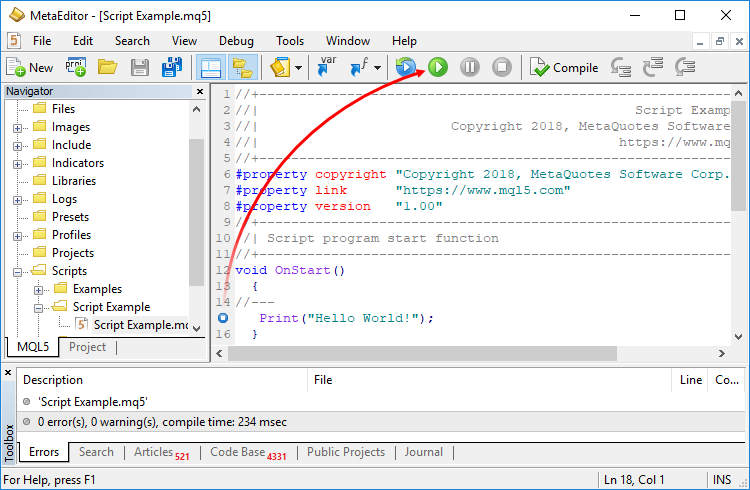
Task: Switch to the MQL5 navigator tab
Action: (x=33, y=347)
